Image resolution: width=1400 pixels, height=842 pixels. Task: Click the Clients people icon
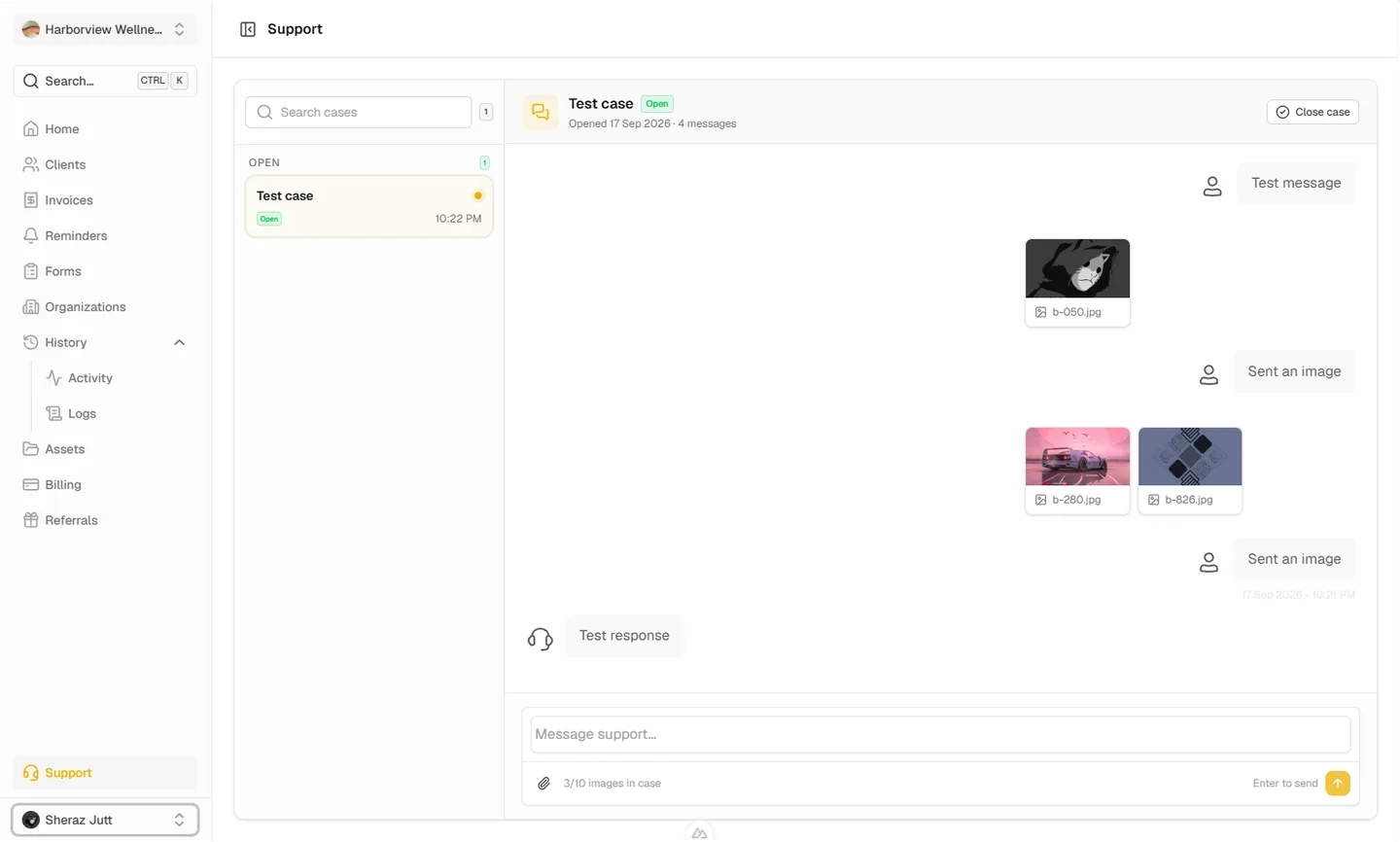[x=31, y=164]
